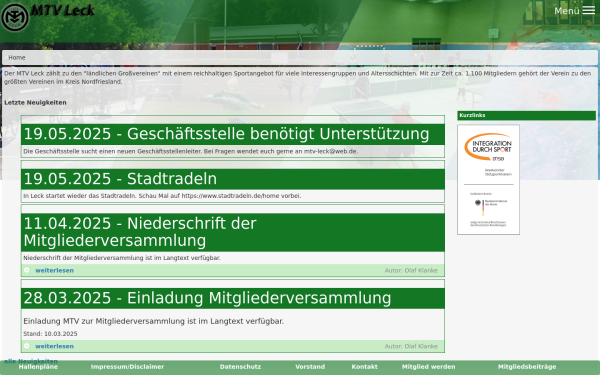The height and width of the screenshot is (375, 600).
Task: Click the Letzte Neuigkeiten heading
Action: click(35, 103)
